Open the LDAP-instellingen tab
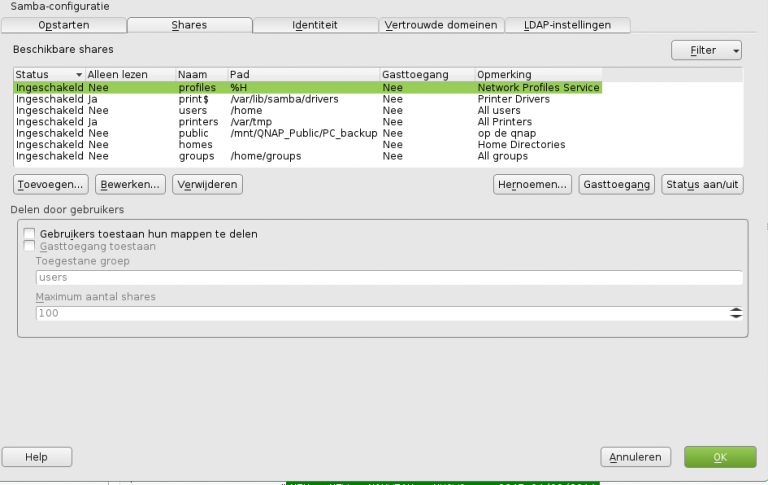Viewport: 768px width, 485px height. (x=567, y=25)
